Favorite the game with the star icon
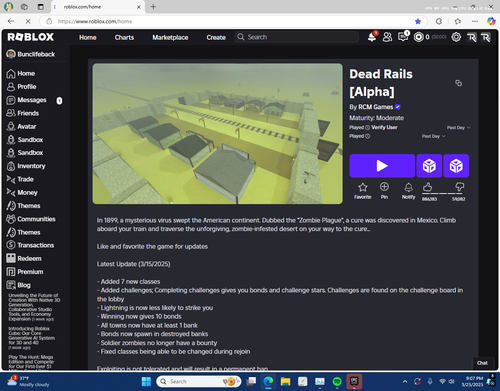This screenshot has width=500, height=391. point(363,191)
